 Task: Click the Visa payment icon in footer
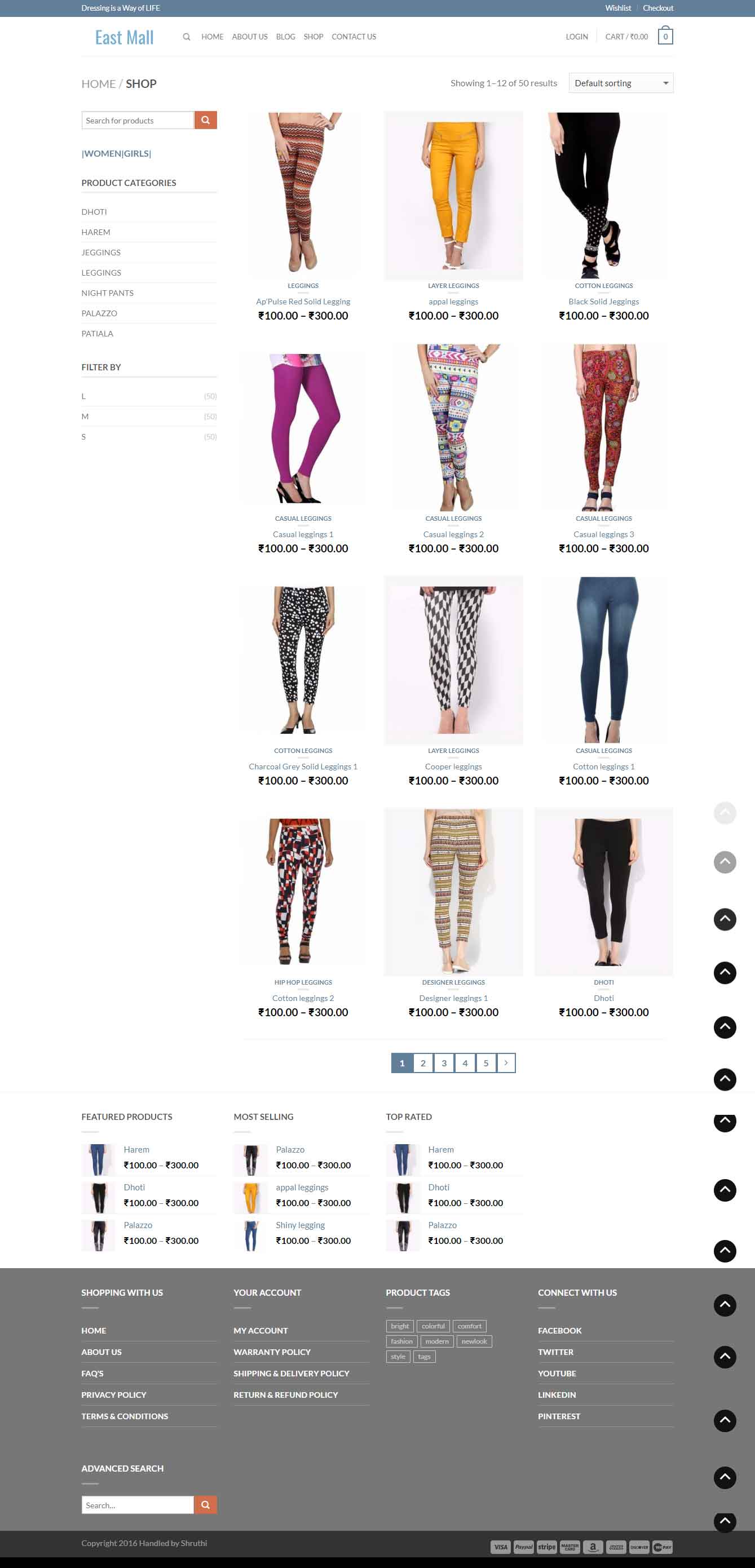(501, 1547)
